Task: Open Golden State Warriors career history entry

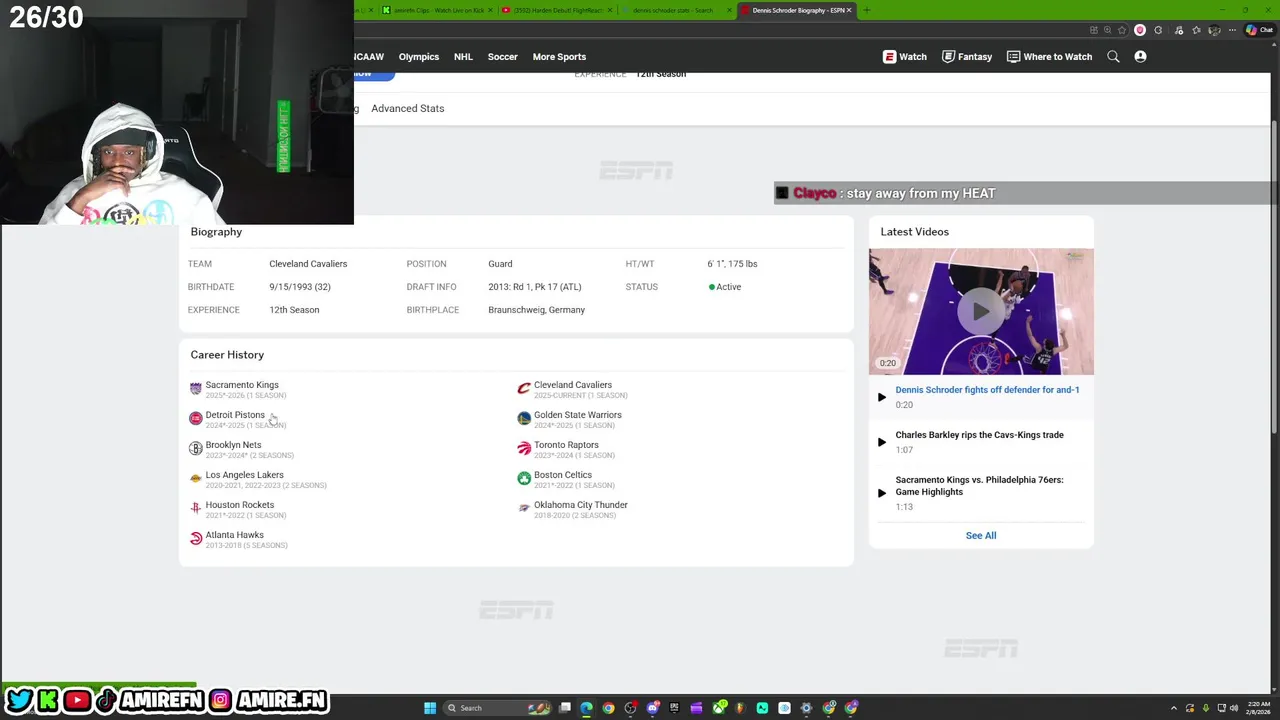Action: coord(577,415)
